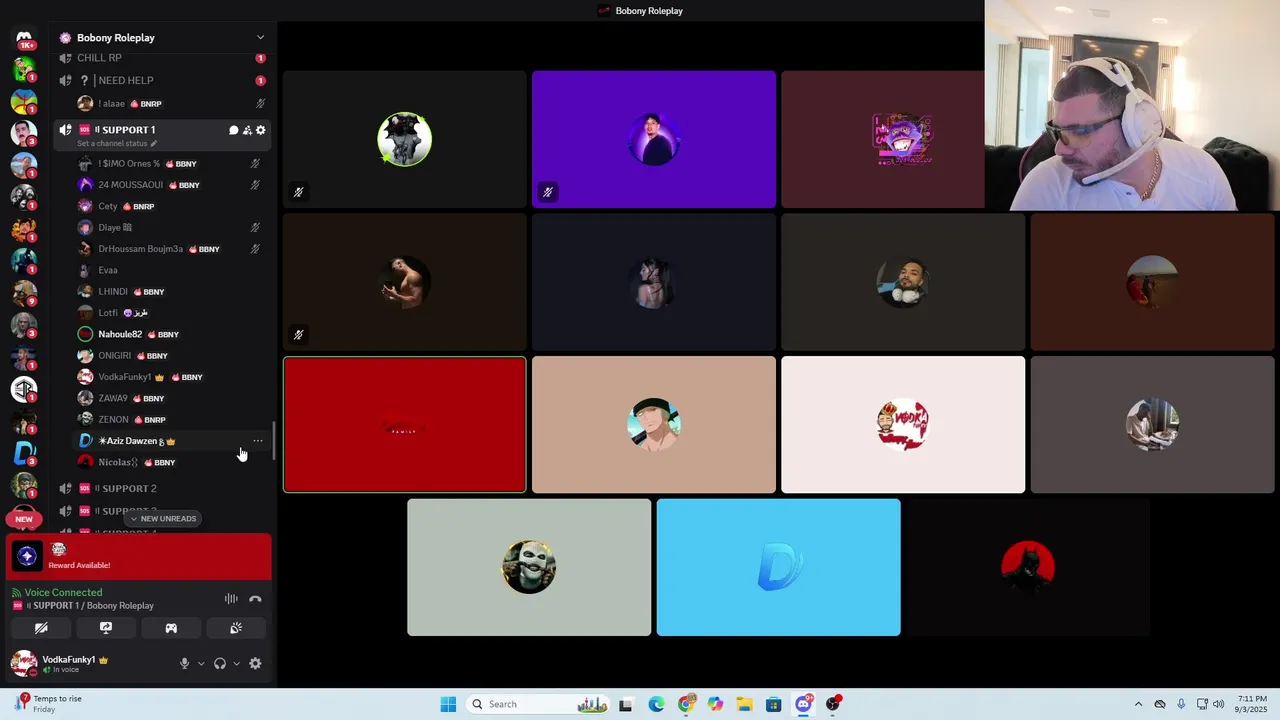Open OBS Studio from taskbar
The image size is (1280, 720).
pos(833,704)
